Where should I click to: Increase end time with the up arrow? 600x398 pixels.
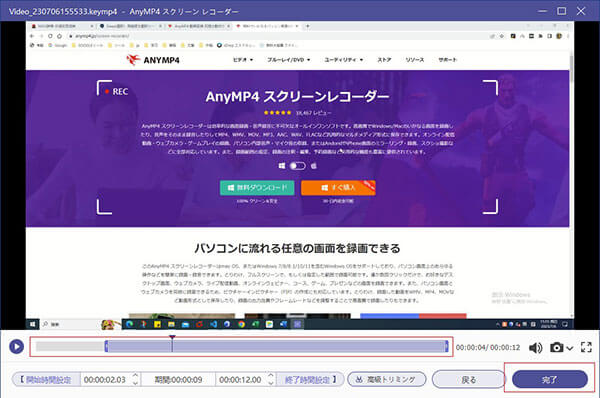[271, 376]
